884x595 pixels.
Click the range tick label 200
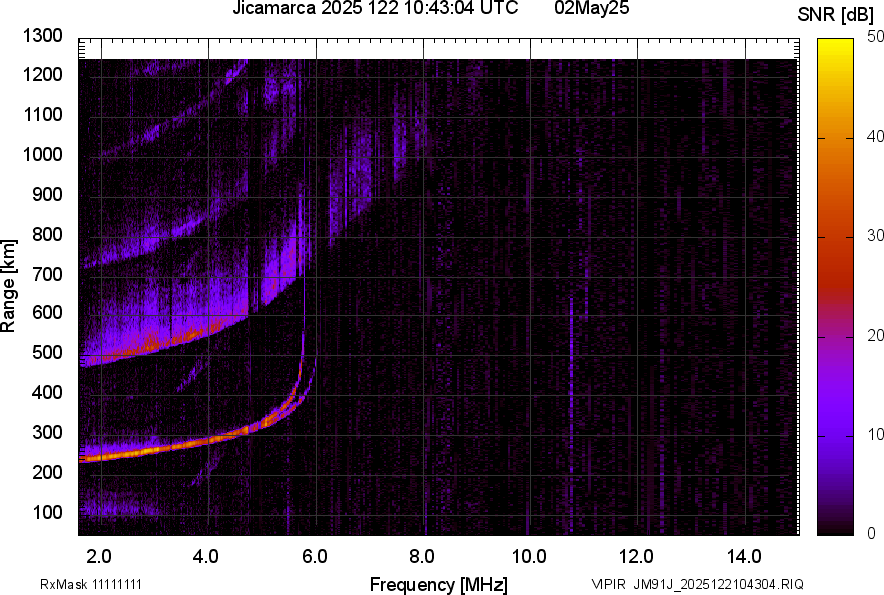(47, 472)
